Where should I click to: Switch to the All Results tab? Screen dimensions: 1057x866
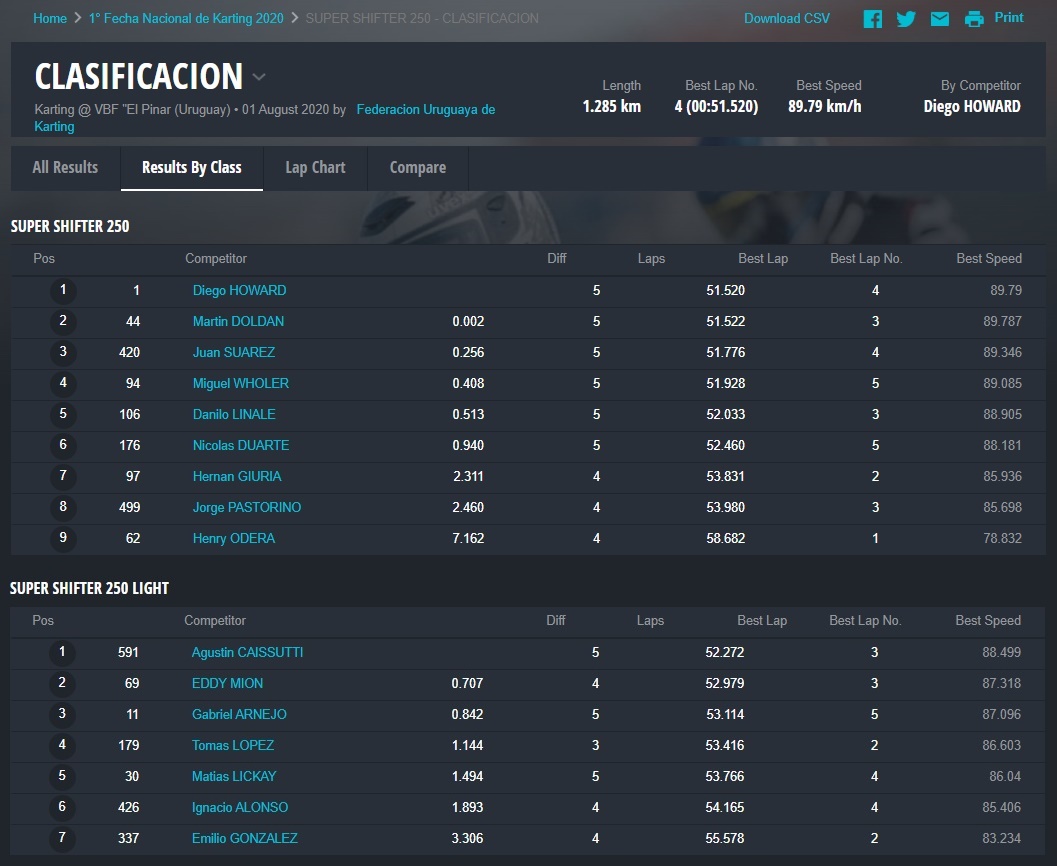tap(65, 167)
